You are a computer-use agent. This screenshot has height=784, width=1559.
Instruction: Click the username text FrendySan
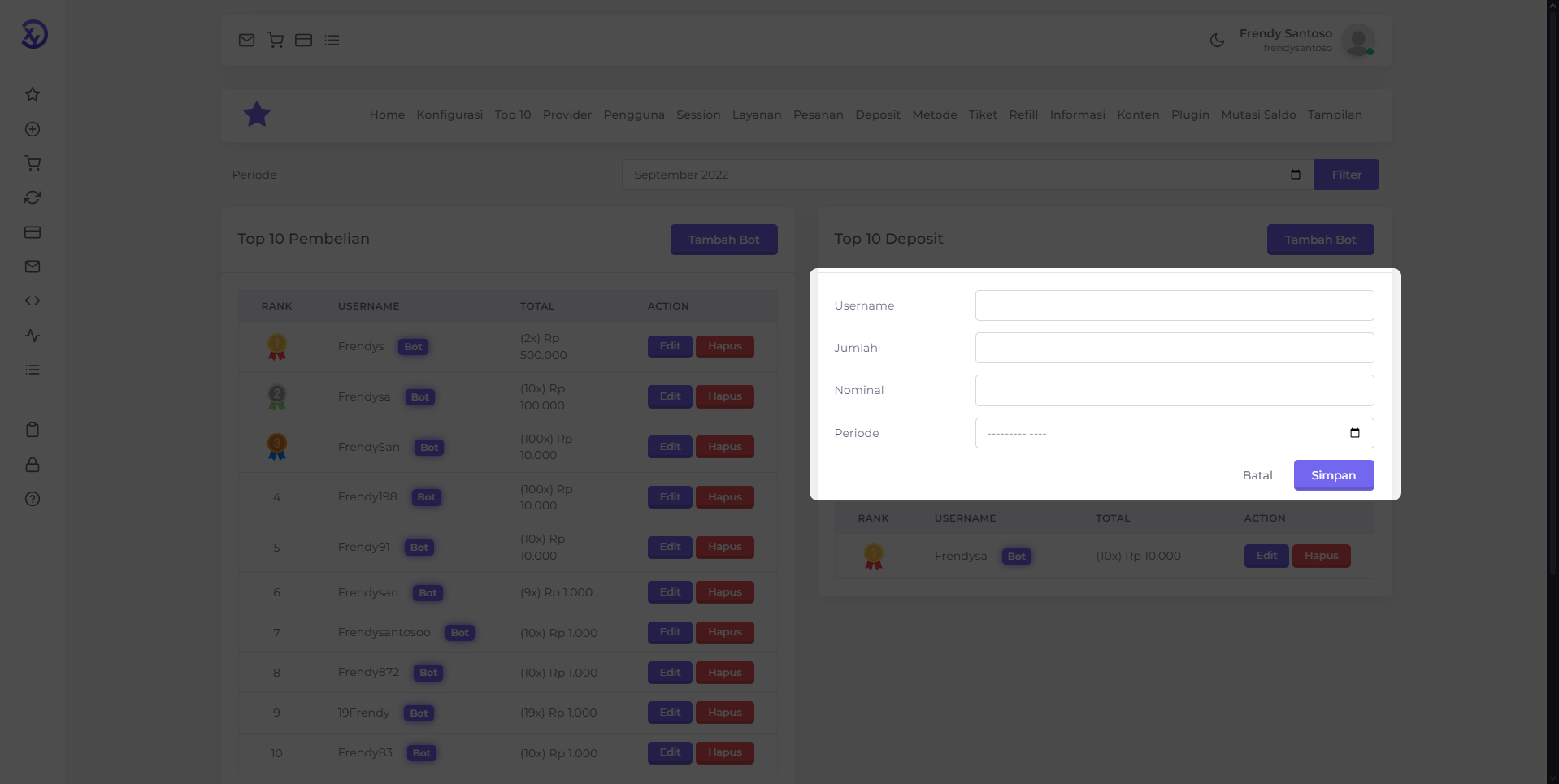pyautogui.click(x=369, y=447)
